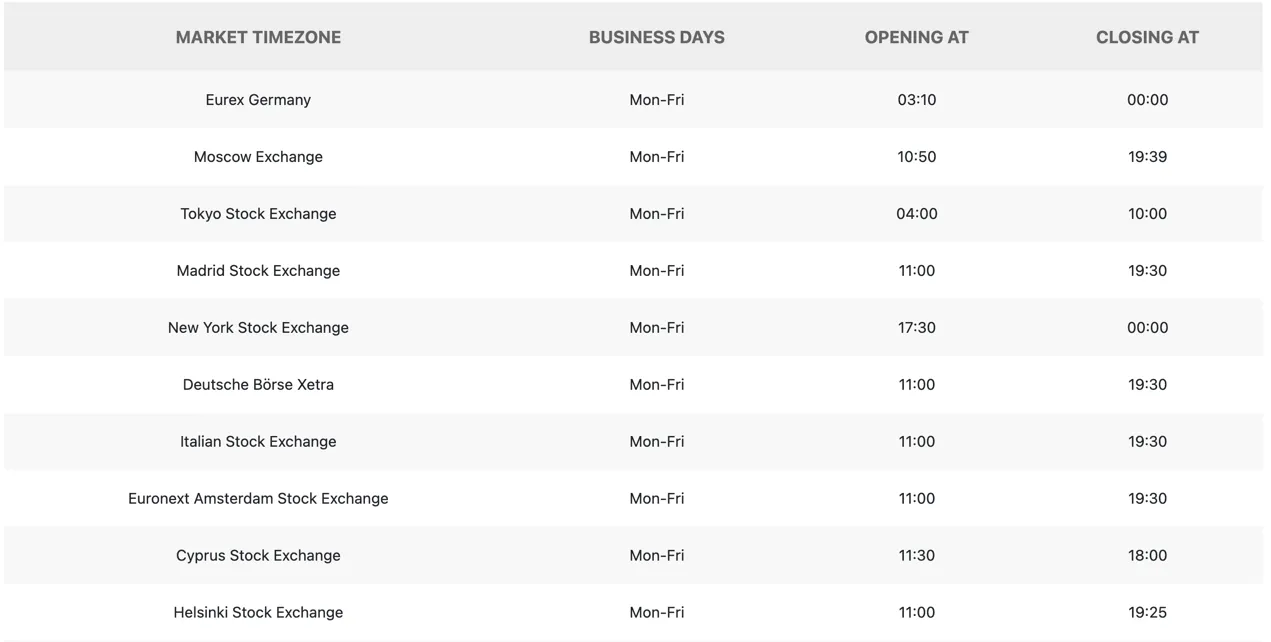Select Madrid Stock Exchange market name

[258, 271]
